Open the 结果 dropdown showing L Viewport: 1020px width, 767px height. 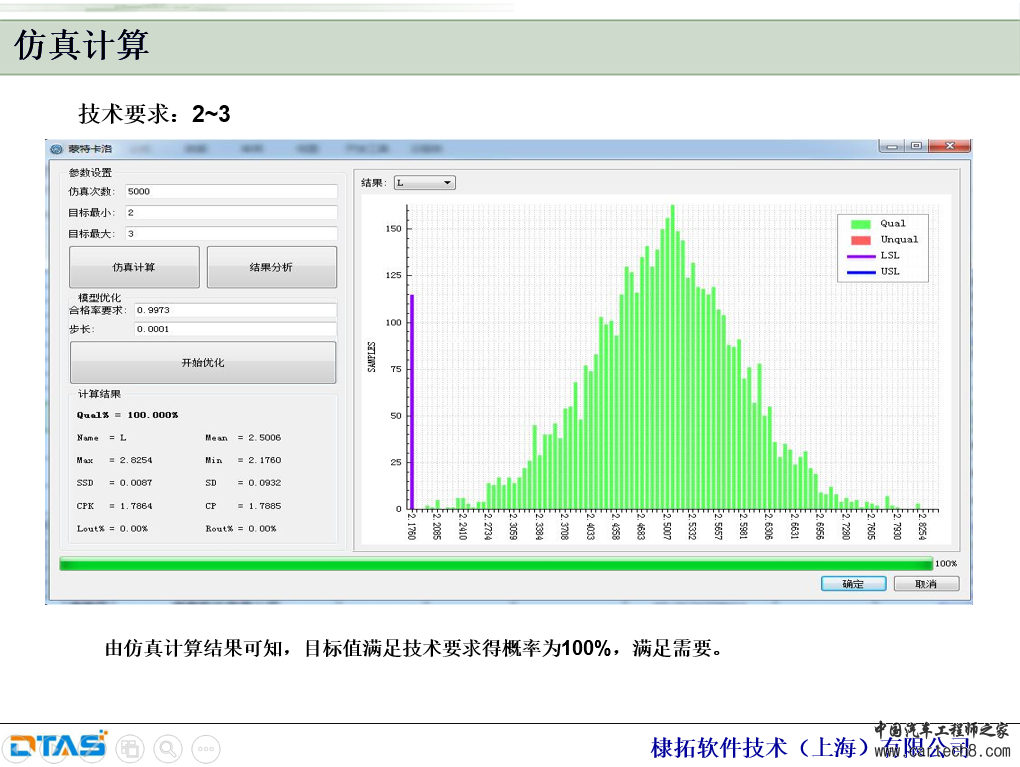tap(425, 183)
